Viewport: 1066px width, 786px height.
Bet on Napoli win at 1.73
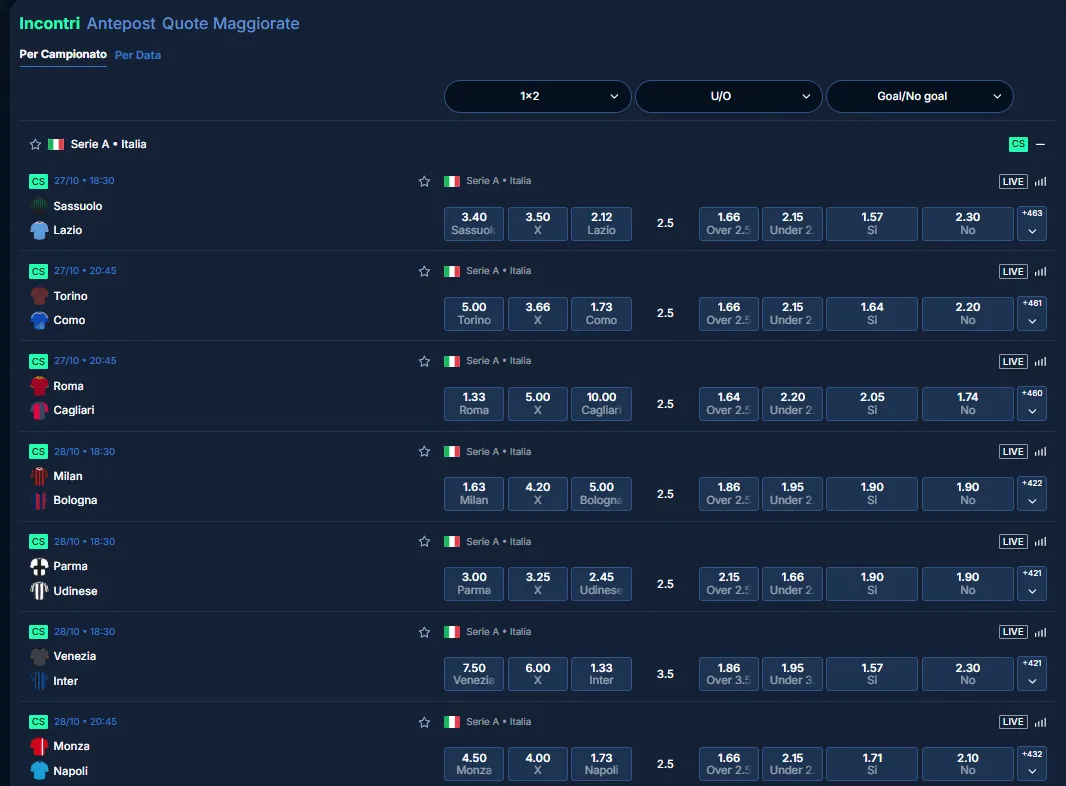pos(602,764)
